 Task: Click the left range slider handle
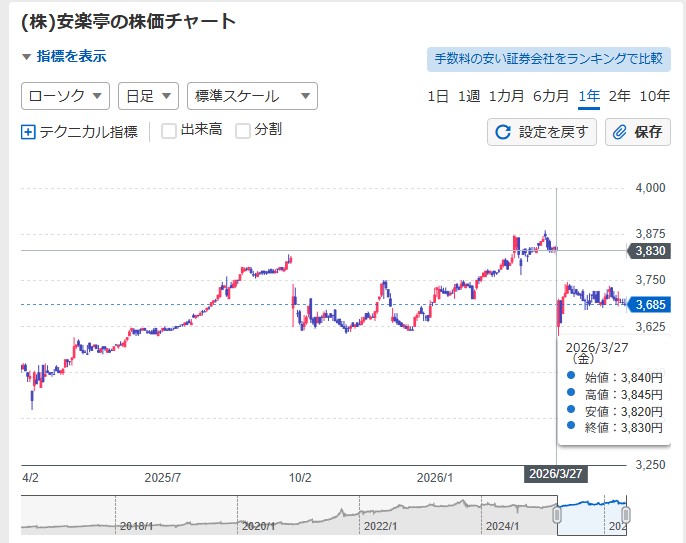pyautogui.click(x=557, y=515)
